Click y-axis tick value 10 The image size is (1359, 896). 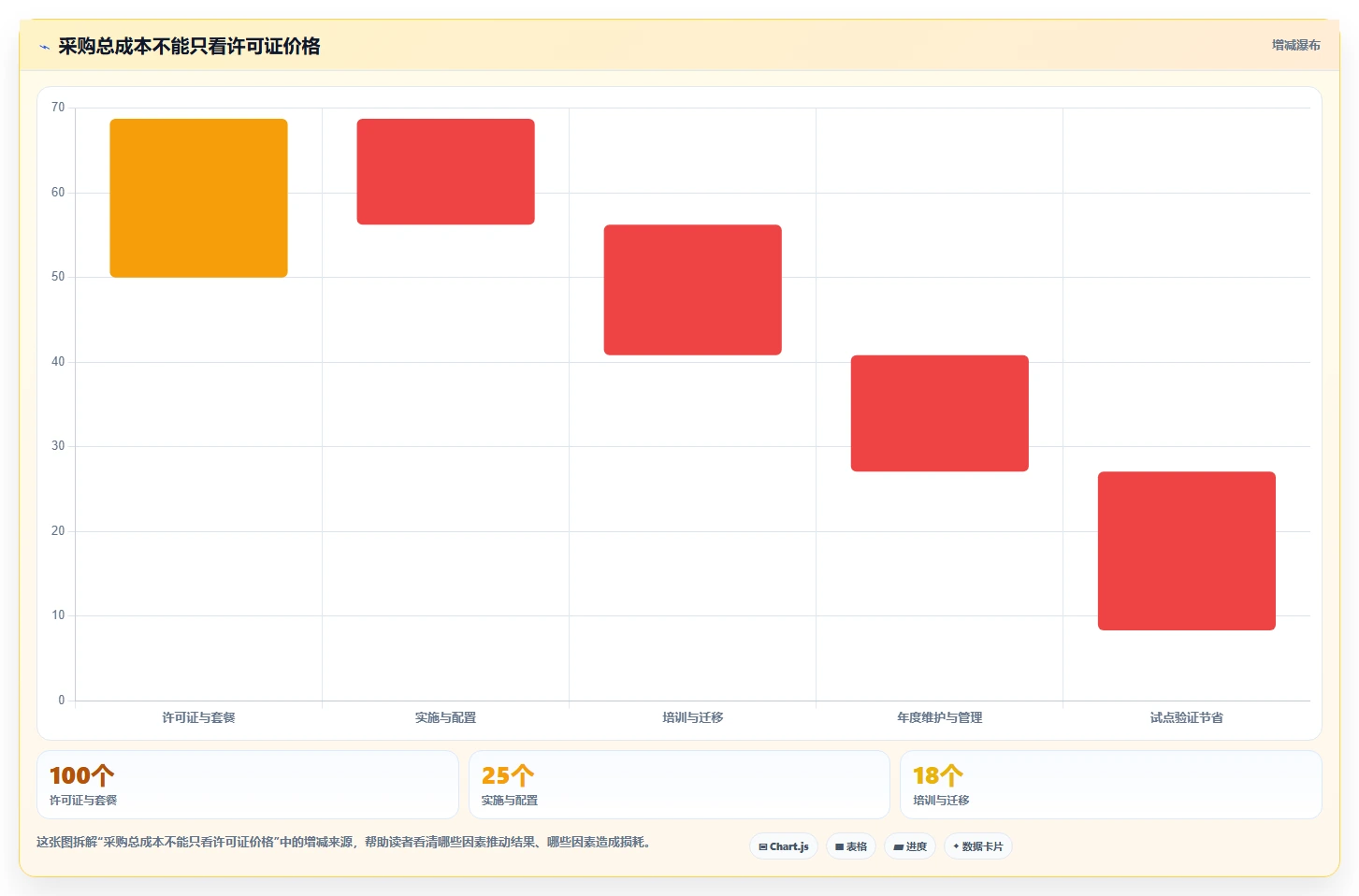(58, 615)
